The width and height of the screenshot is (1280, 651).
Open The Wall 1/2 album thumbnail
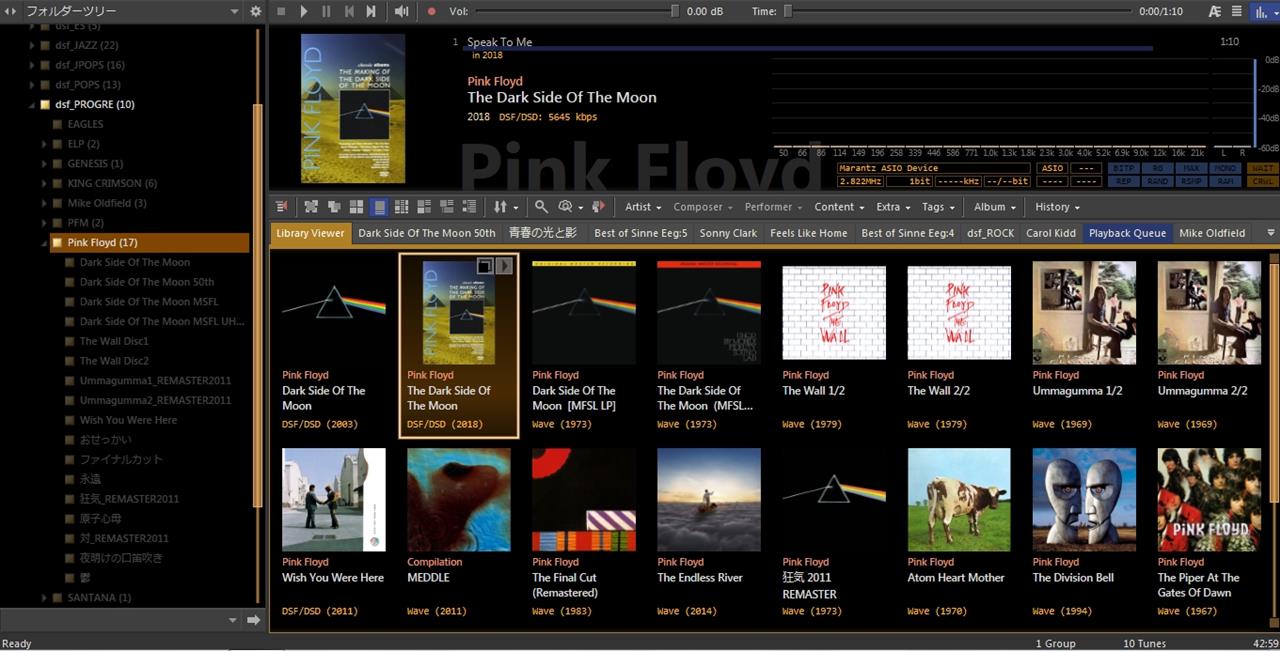click(x=834, y=313)
